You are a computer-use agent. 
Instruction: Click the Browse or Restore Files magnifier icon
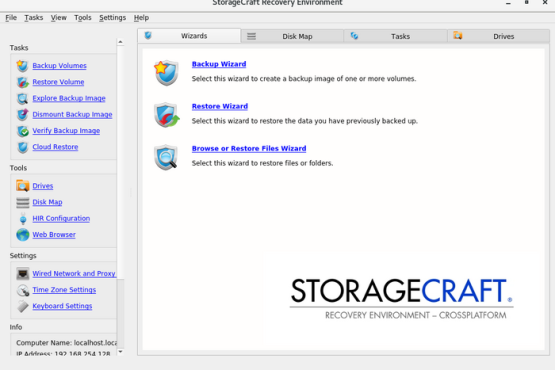(166, 157)
